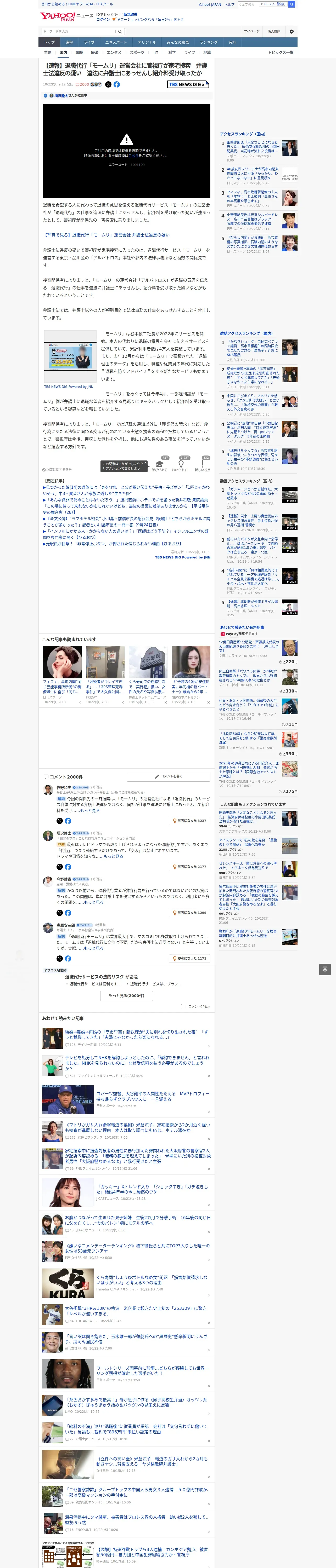The width and height of the screenshot is (336, 1568).
Task: Click the top web search input field
Action: tap(248, 4)
